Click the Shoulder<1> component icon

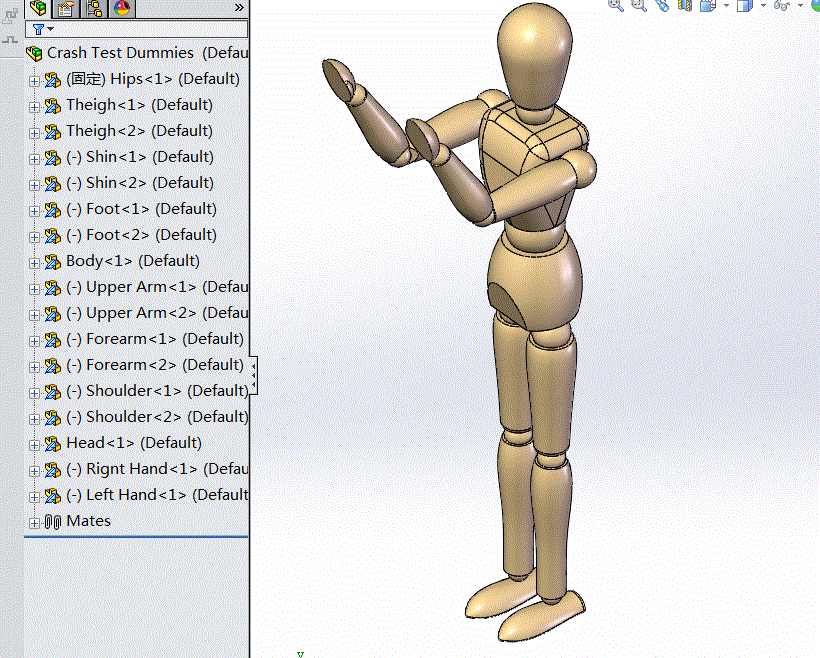tap(52, 392)
